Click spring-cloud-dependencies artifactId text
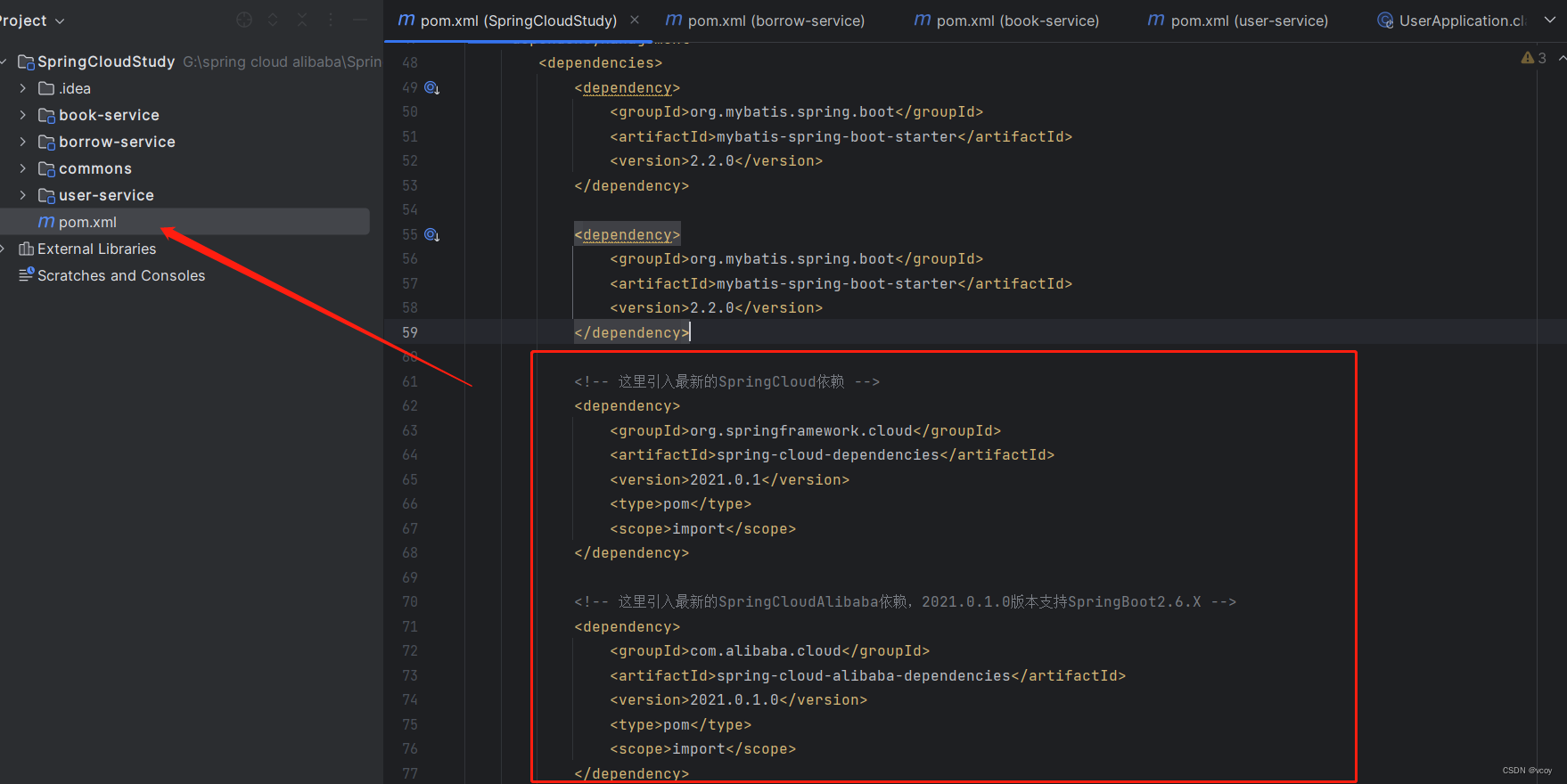This screenshot has height=784, width=1567. (828, 454)
